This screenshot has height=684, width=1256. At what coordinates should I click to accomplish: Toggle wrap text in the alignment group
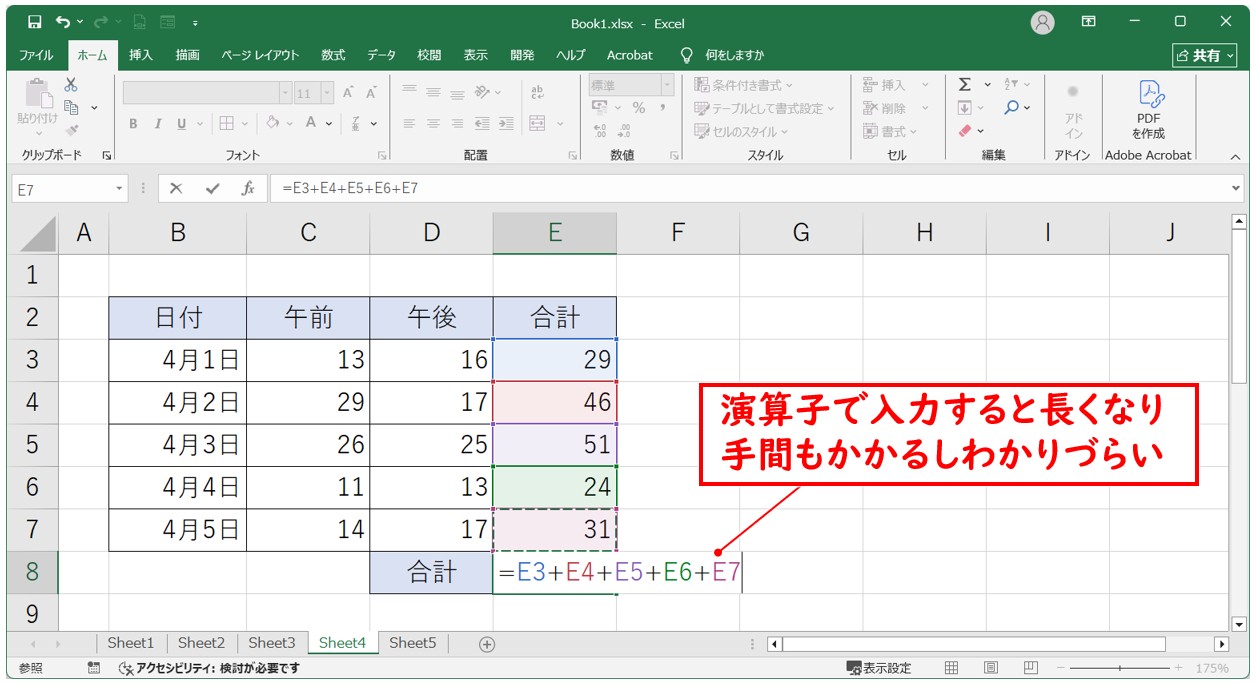[537, 92]
